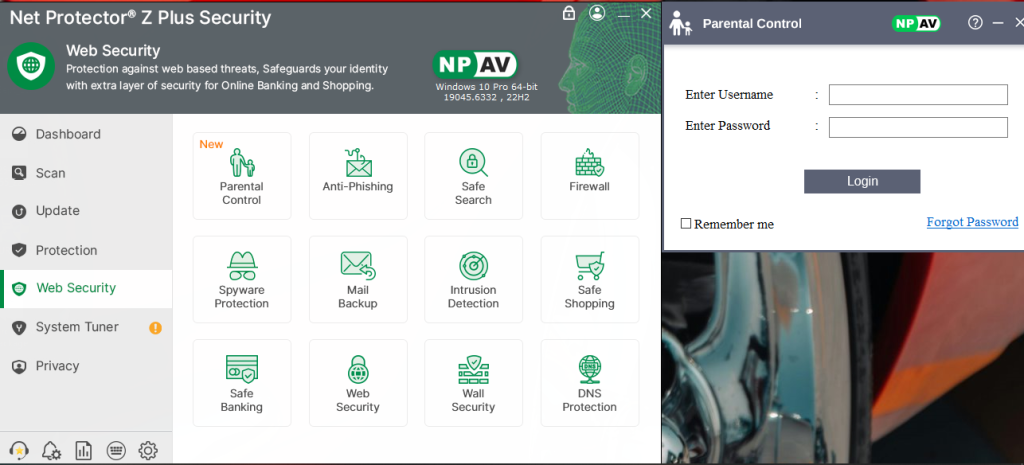Click the Mail Backup tile
The image size is (1024, 465).
pos(357,279)
